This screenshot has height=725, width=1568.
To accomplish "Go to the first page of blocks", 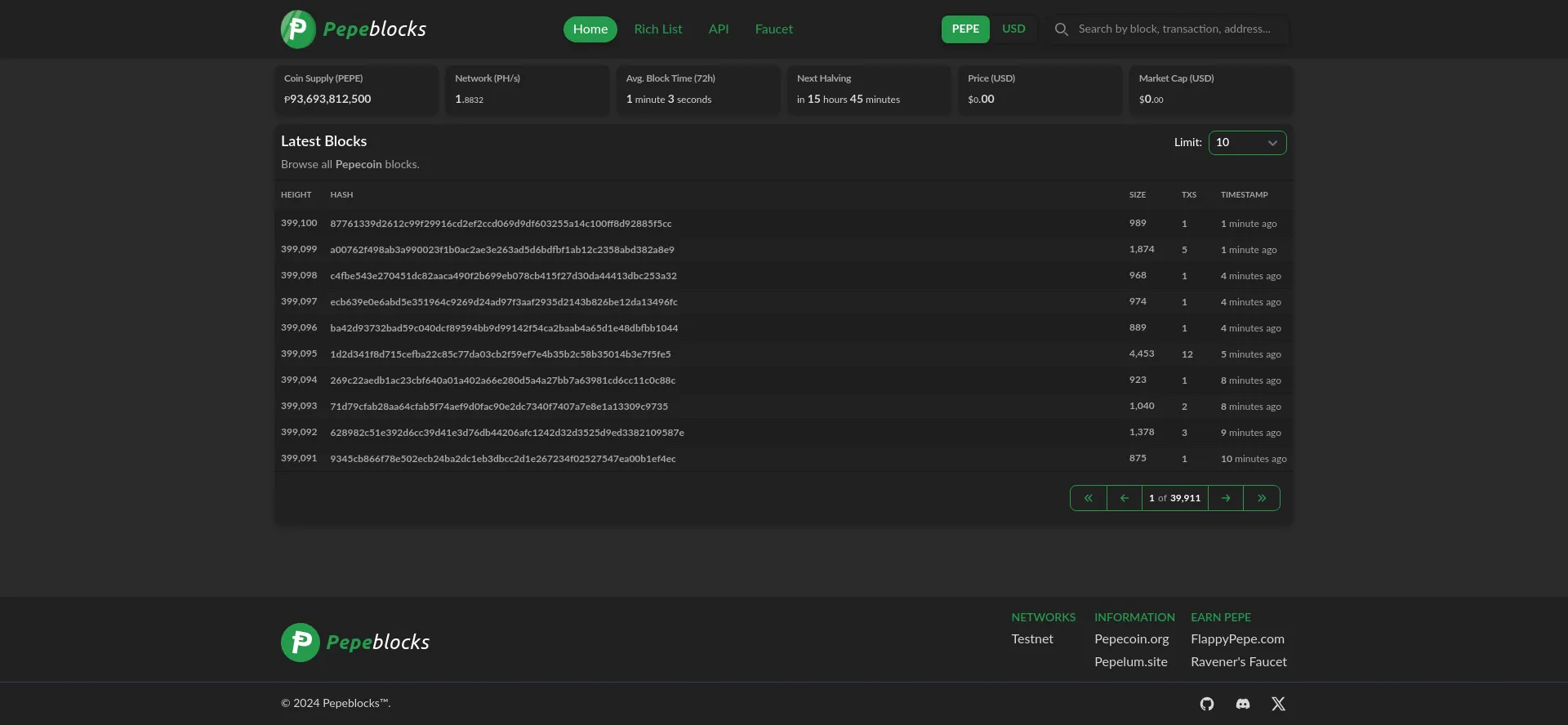I will (1089, 498).
